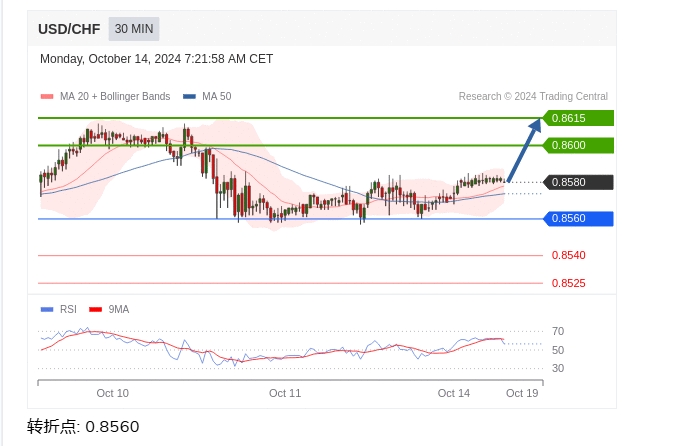Click the 转折点: 0.8560 pivot text
The width and height of the screenshot is (698, 446).
click(x=83, y=426)
